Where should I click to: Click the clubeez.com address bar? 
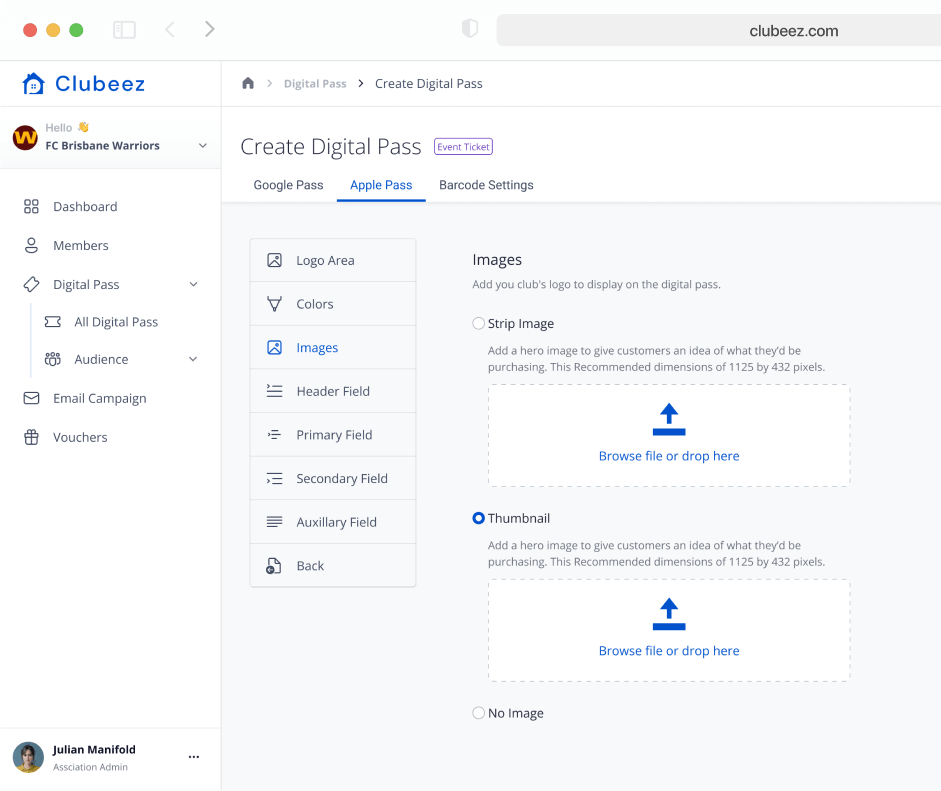716,30
